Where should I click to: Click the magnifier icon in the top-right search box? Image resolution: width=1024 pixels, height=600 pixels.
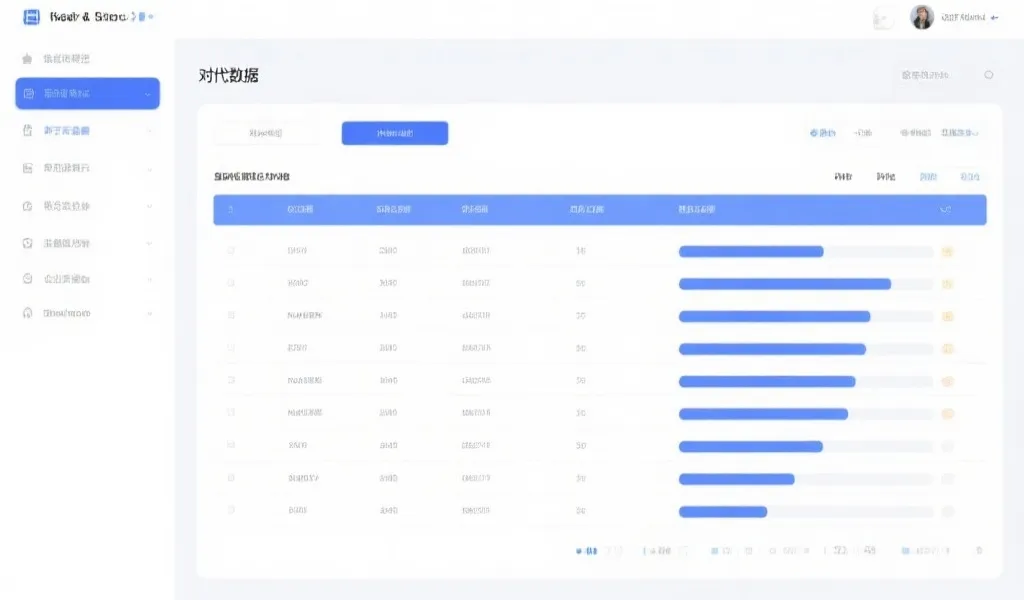pos(989,74)
